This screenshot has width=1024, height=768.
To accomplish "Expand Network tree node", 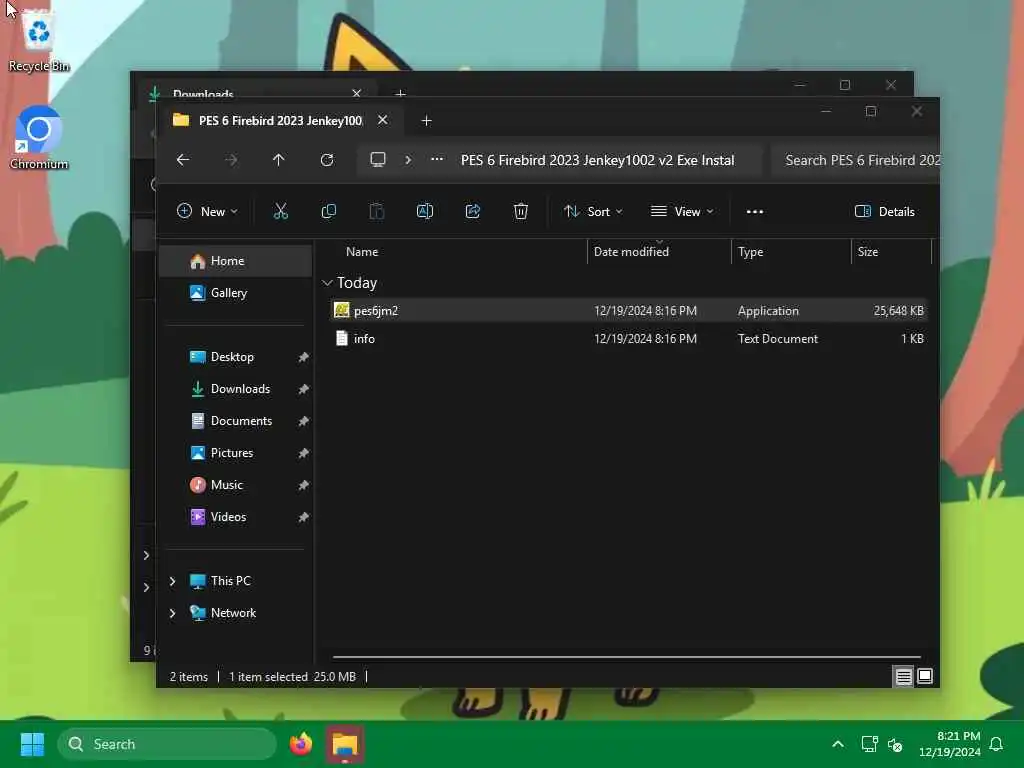I will 172,613.
